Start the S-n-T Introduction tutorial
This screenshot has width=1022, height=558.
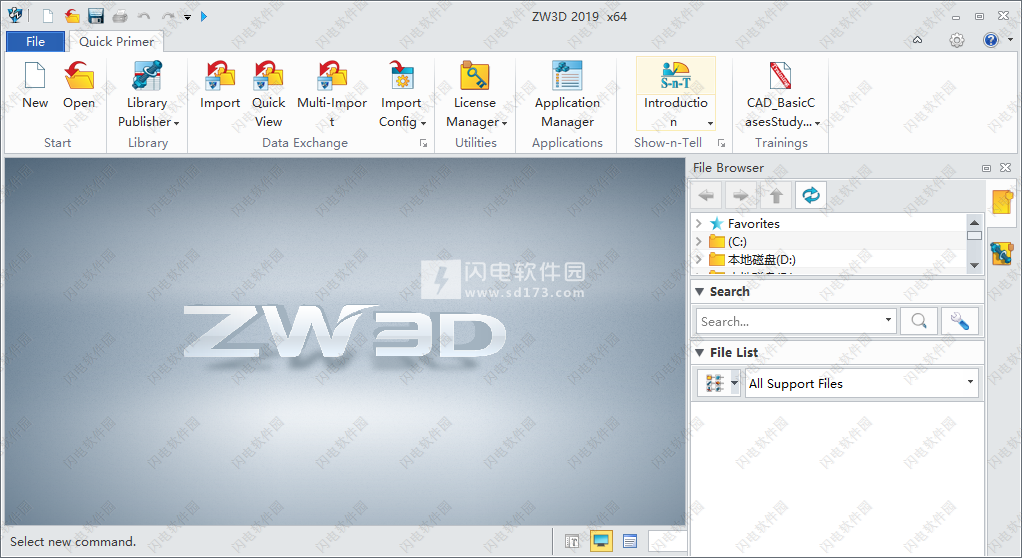click(675, 76)
